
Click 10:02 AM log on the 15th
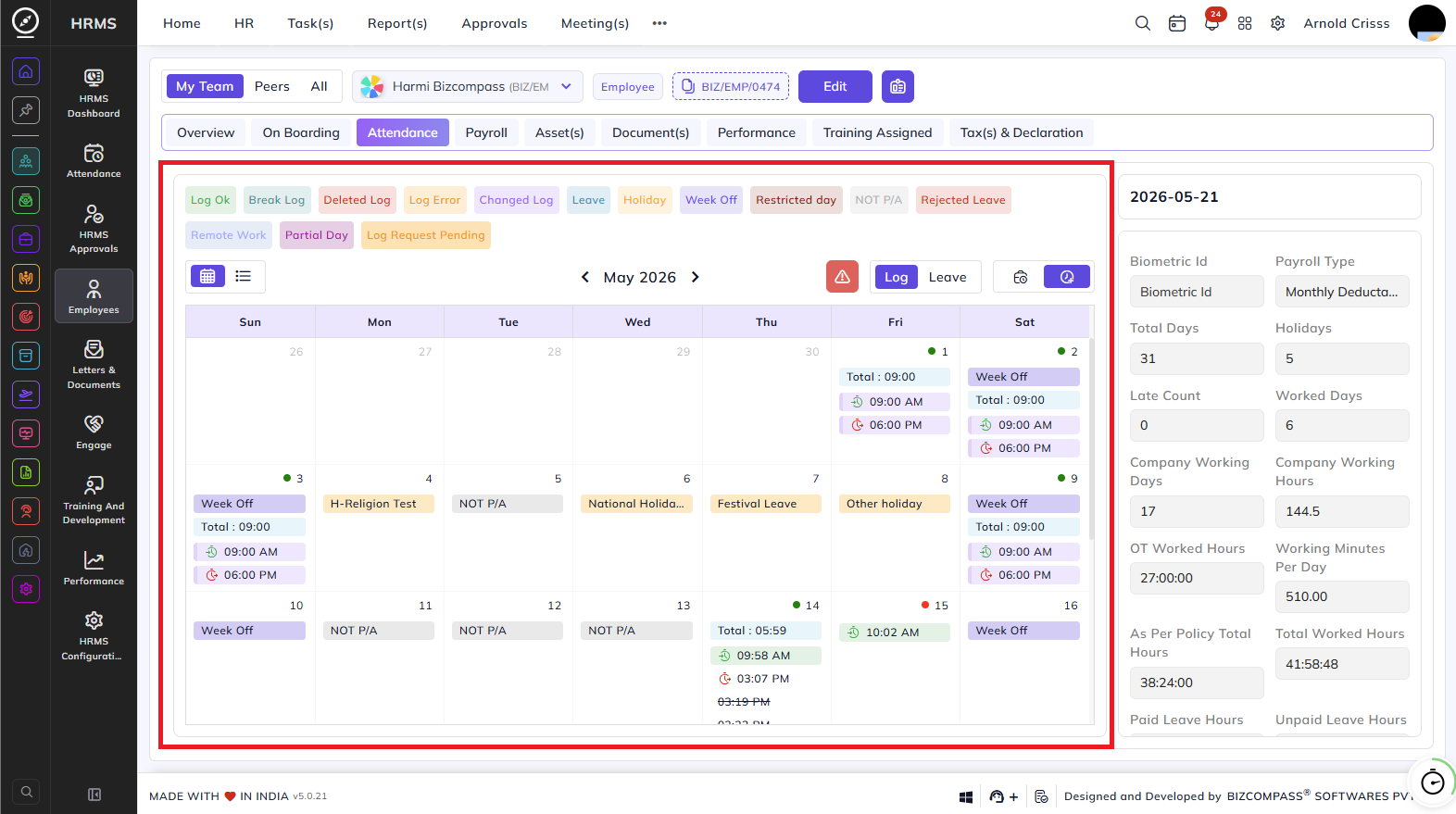point(895,632)
